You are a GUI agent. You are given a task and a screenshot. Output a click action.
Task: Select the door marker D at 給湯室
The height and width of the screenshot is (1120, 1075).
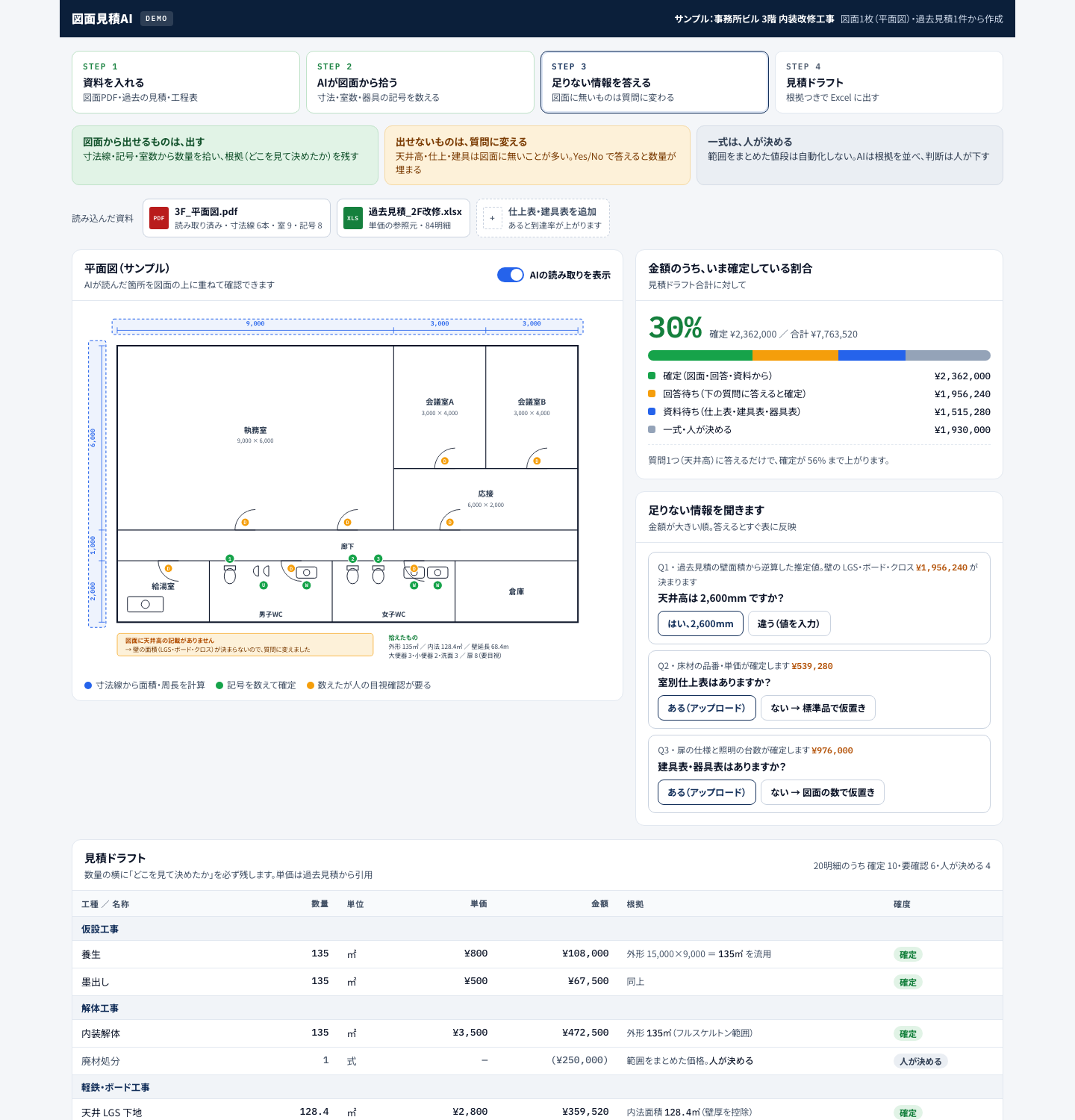[x=168, y=568]
